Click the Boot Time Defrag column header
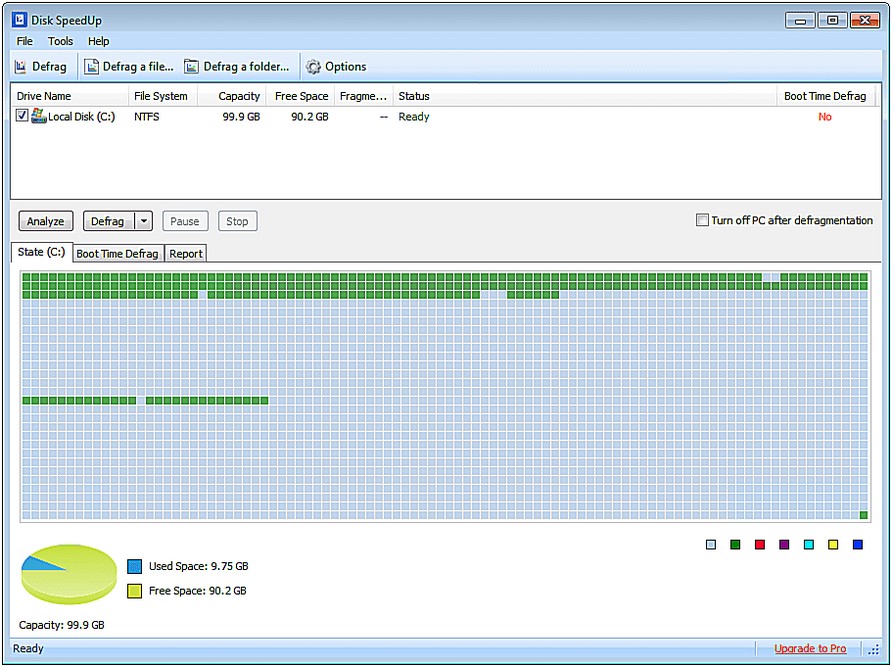 [x=825, y=96]
